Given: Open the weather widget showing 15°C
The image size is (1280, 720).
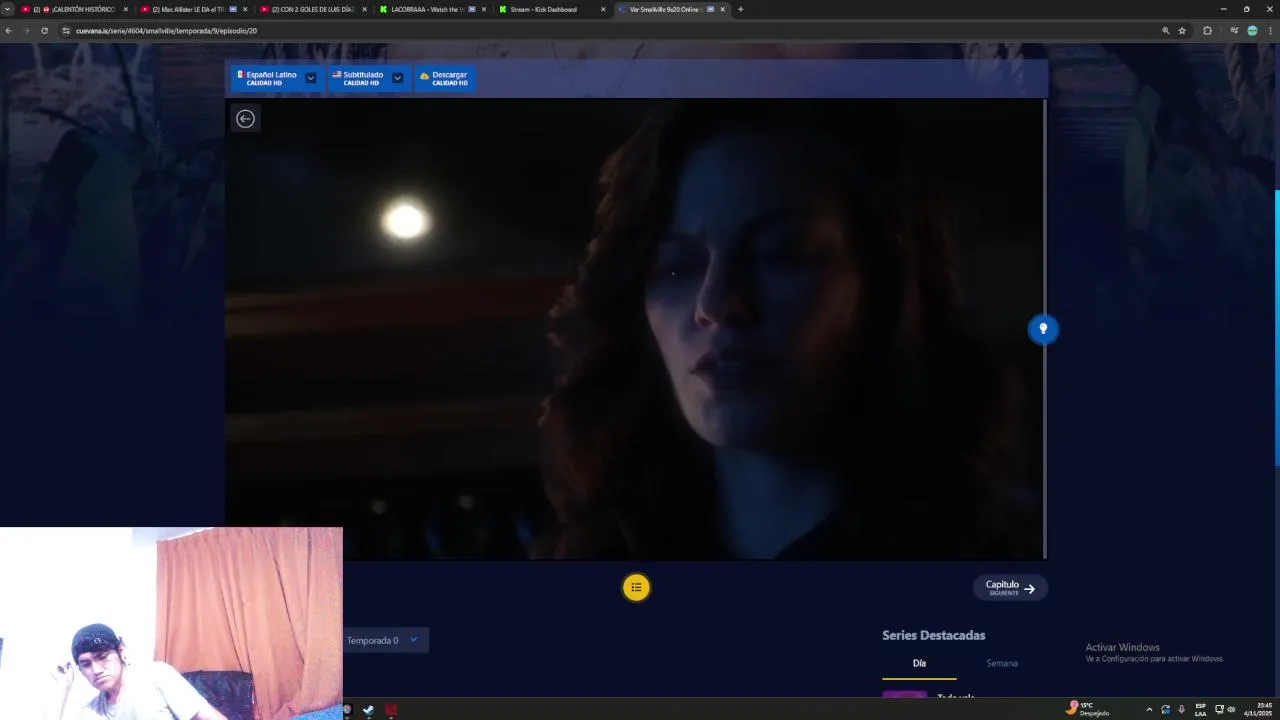Looking at the screenshot, I should [1088, 709].
